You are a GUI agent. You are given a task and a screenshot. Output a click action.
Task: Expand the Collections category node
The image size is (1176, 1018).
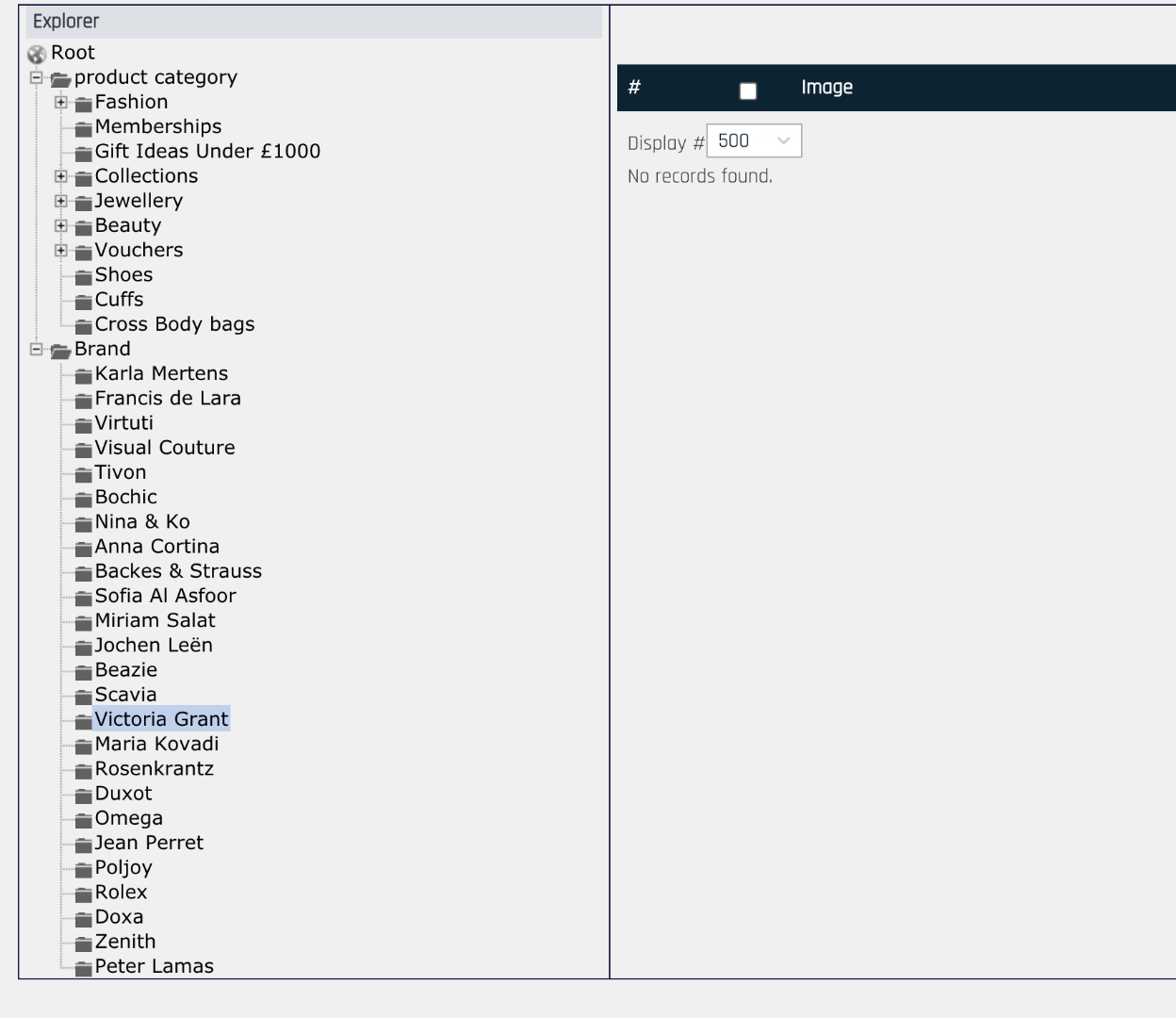click(61, 176)
